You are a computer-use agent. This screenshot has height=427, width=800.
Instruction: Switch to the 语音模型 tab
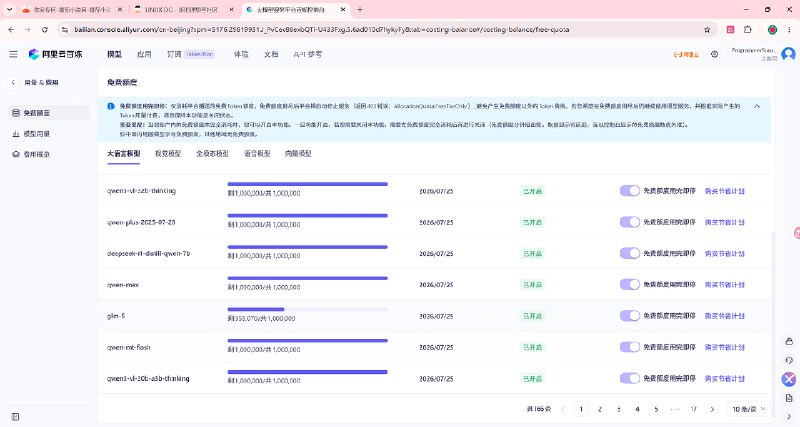[x=257, y=154]
